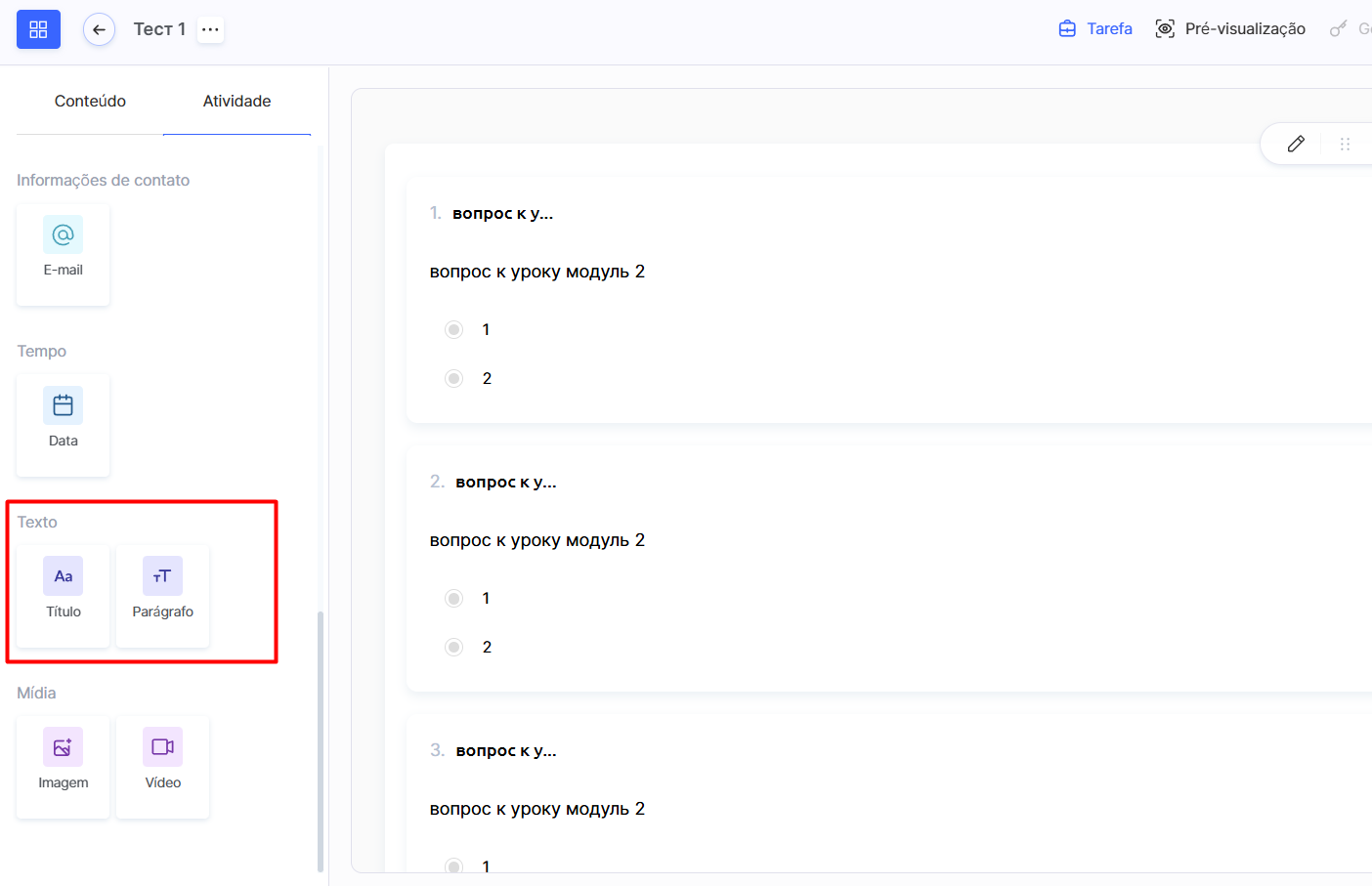Add an Imagem media element
Image resolution: width=1372 pixels, height=886 pixels.
click(x=64, y=767)
